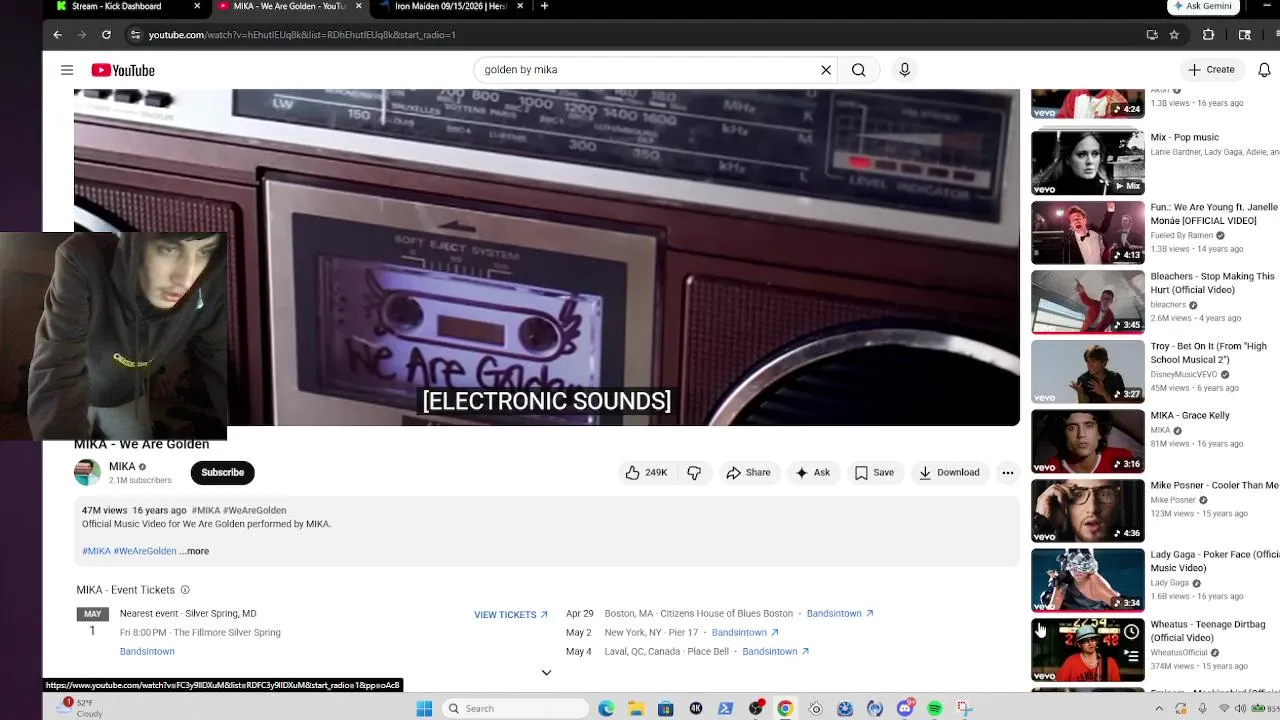The width and height of the screenshot is (1280, 720).
Task: Click the taskbar Search box
Action: (514, 708)
